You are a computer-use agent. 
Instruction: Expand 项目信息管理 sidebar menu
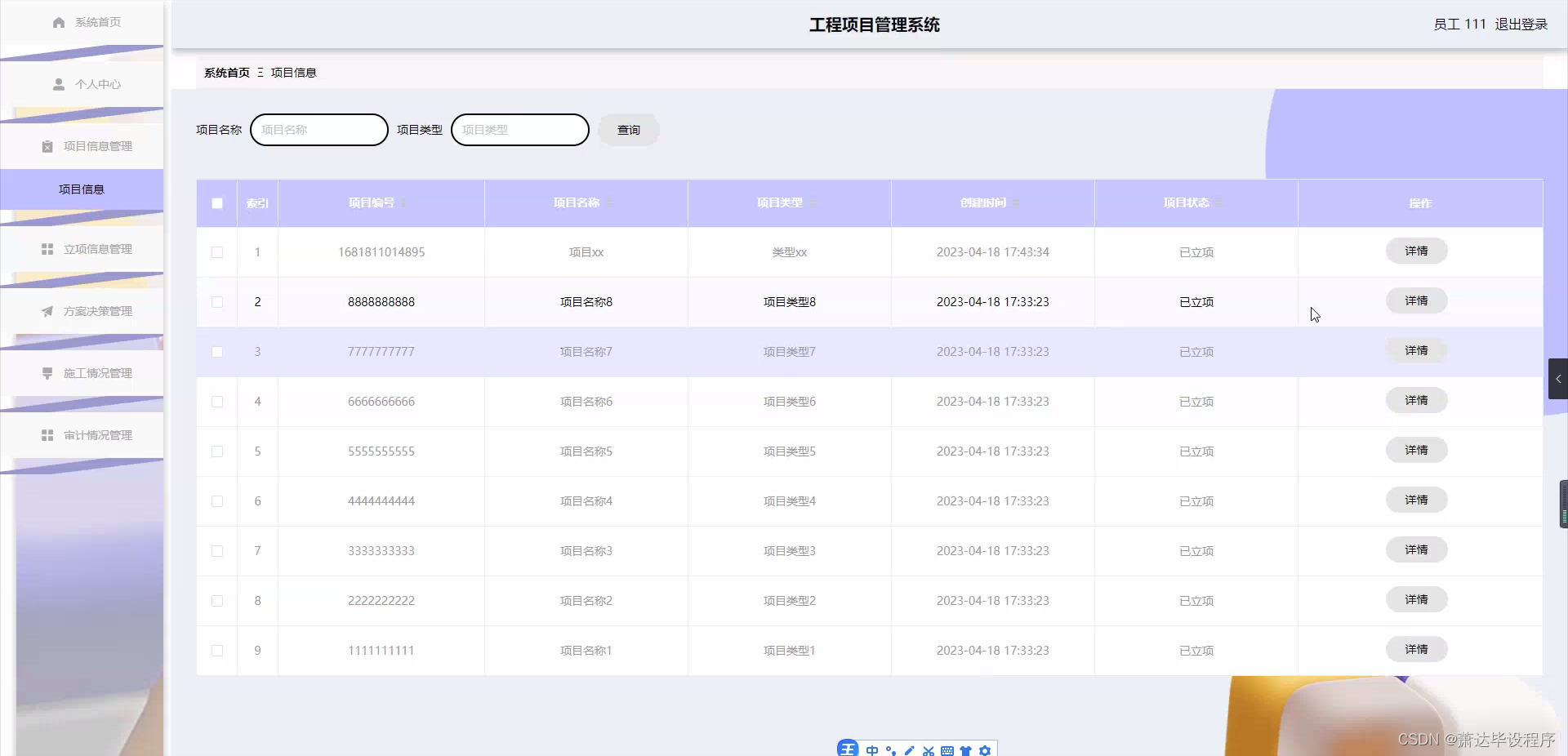pyautogui.click(x=82, y=146)
